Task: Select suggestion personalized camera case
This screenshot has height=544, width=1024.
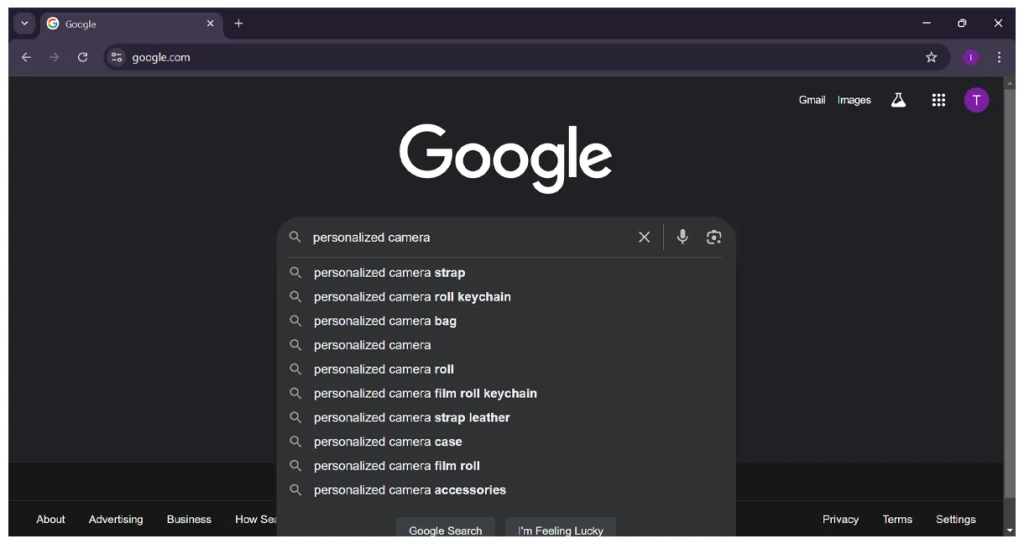Action: [506, 442]
